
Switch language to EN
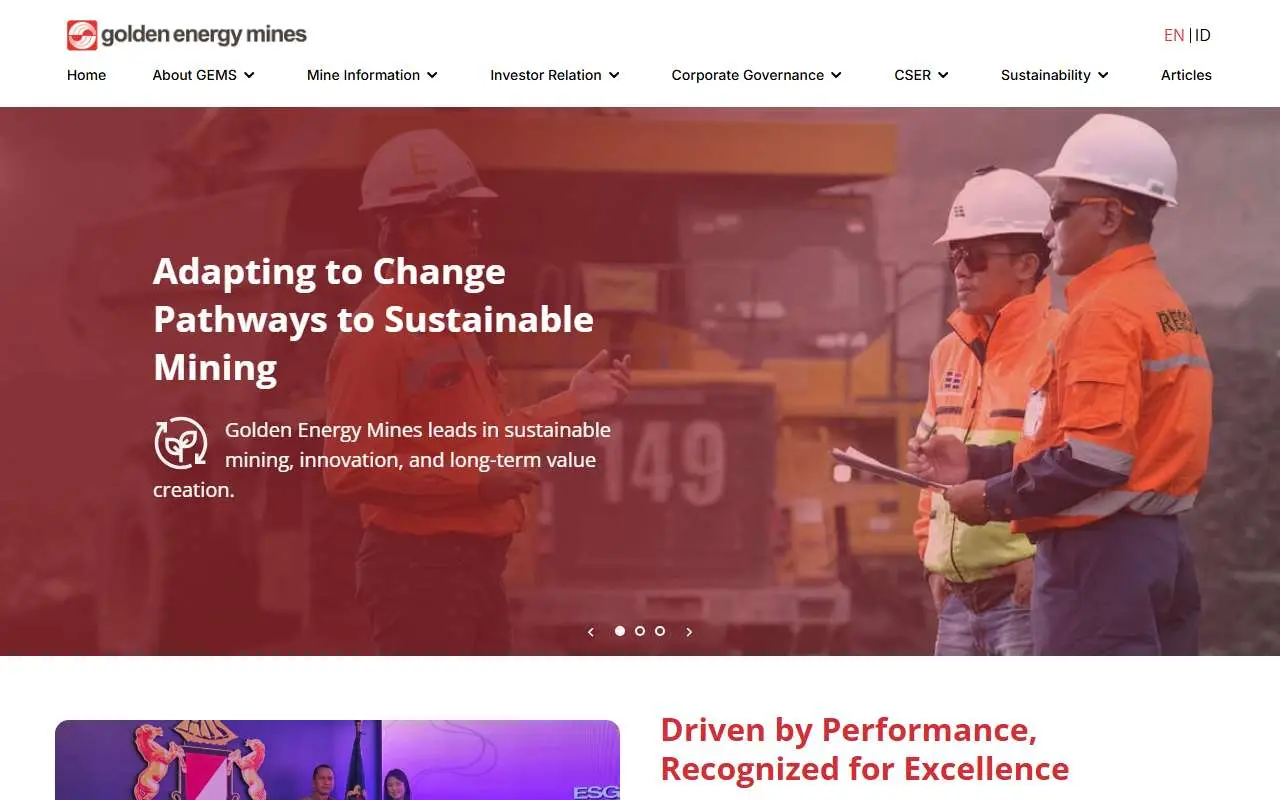tap(1174, 35)
